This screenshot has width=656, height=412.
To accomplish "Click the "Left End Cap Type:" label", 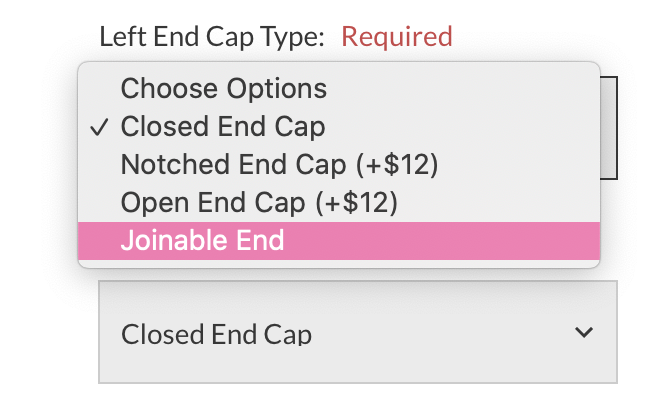I will pos(212,38).
